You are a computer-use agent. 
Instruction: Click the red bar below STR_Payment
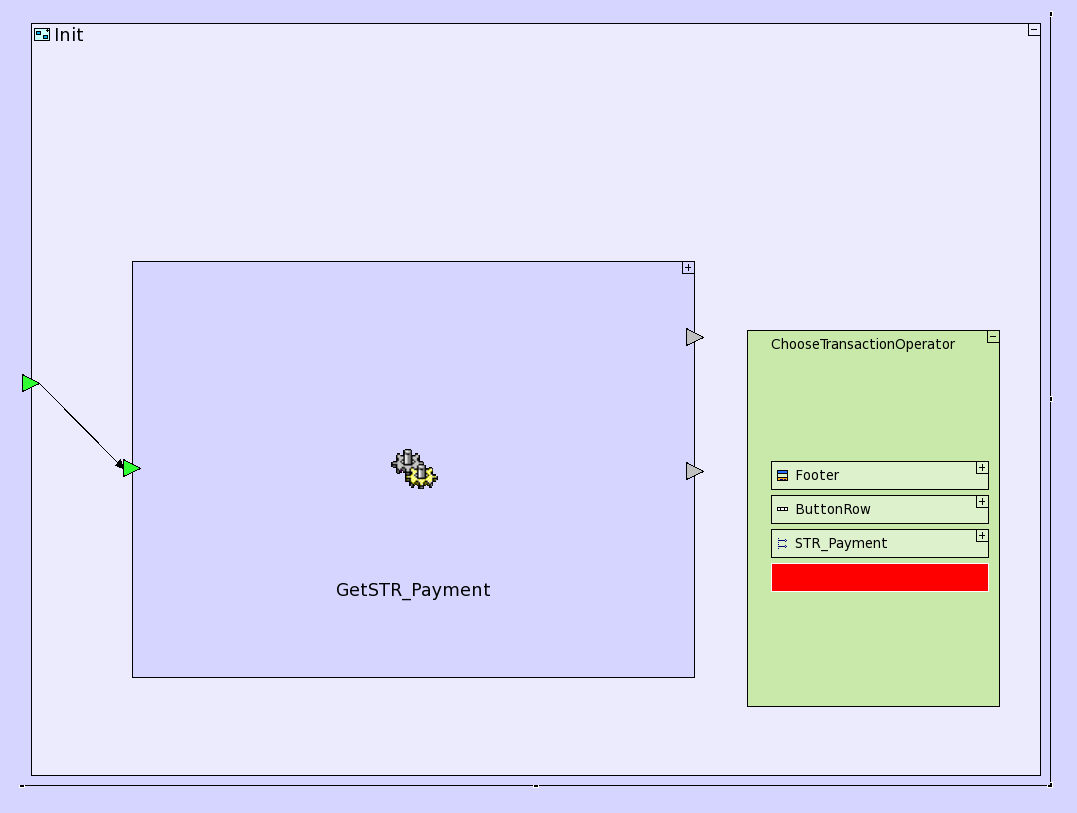[879, 578]
